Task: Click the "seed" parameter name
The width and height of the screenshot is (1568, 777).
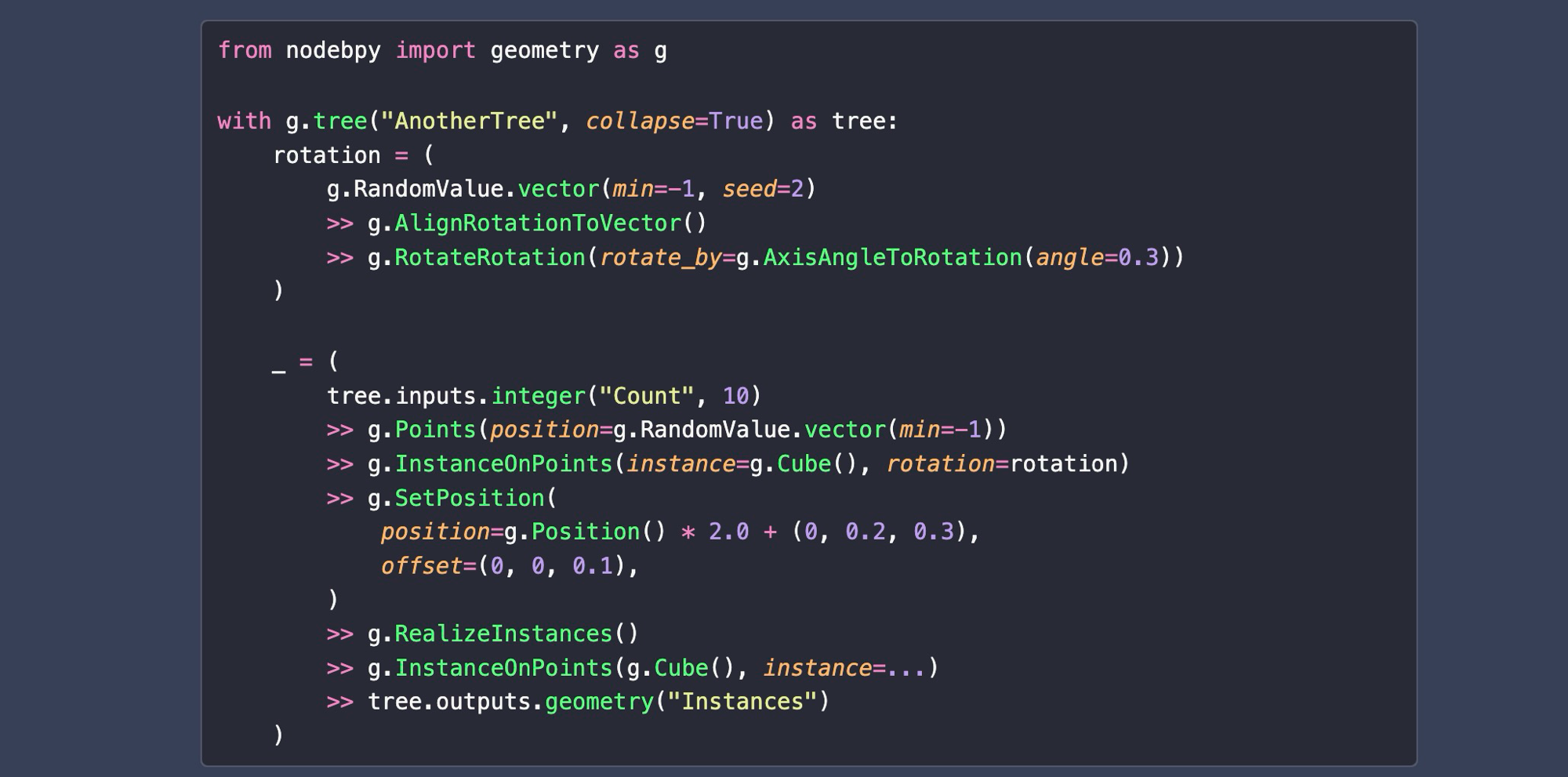Action: pos(749,189)
